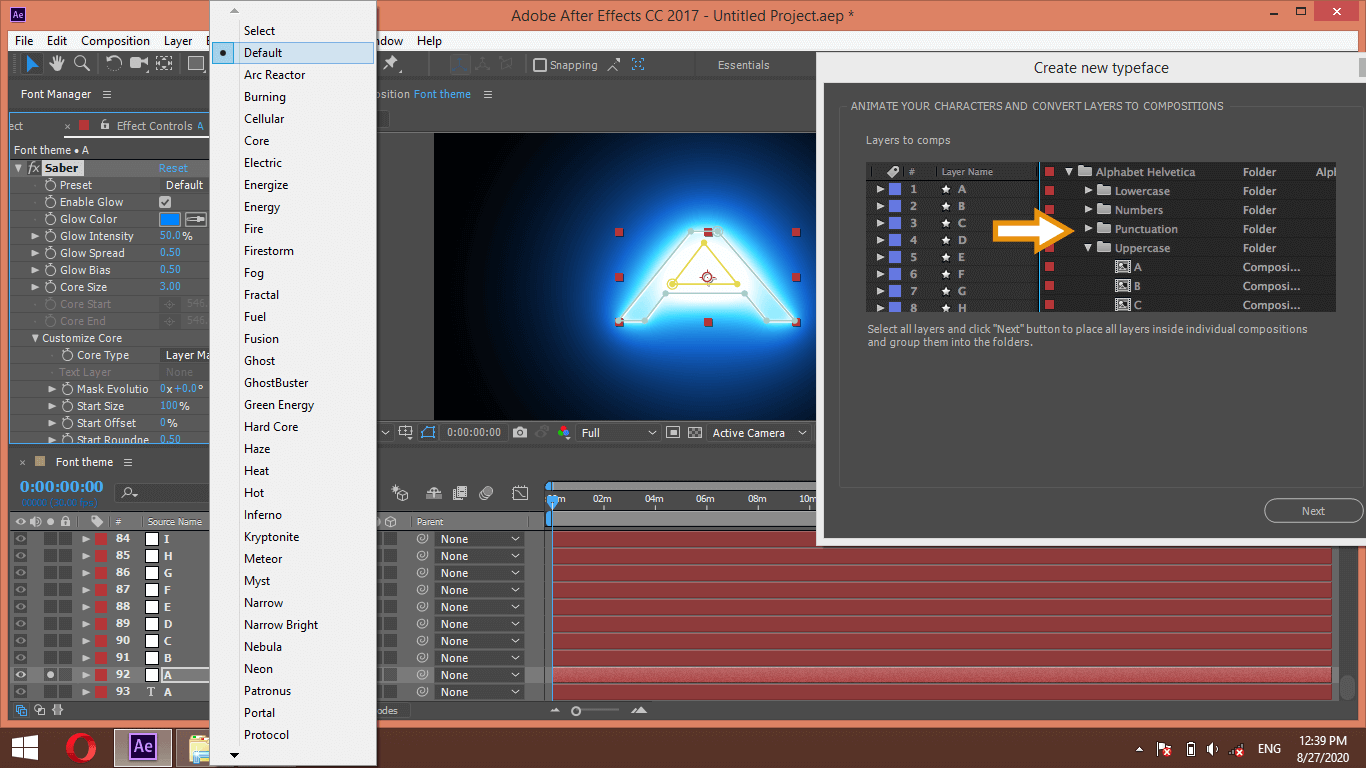This screenshot has width=1366, height=768.
Task: Pick the Zoom tool
Action: point(80,63)
